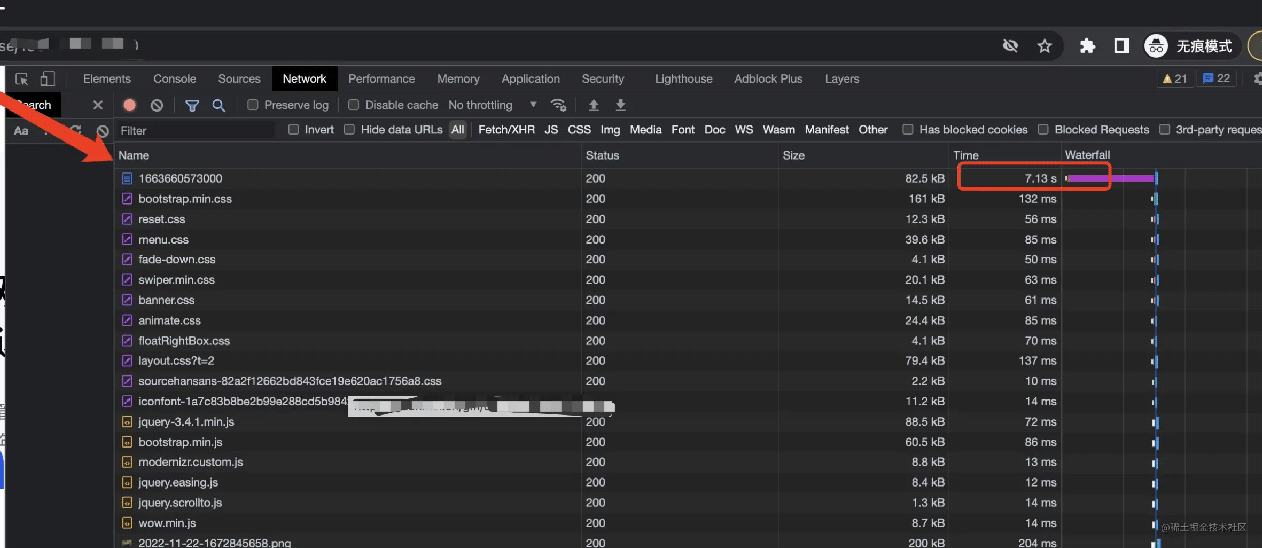Open the No throttling dropdown

492,105
